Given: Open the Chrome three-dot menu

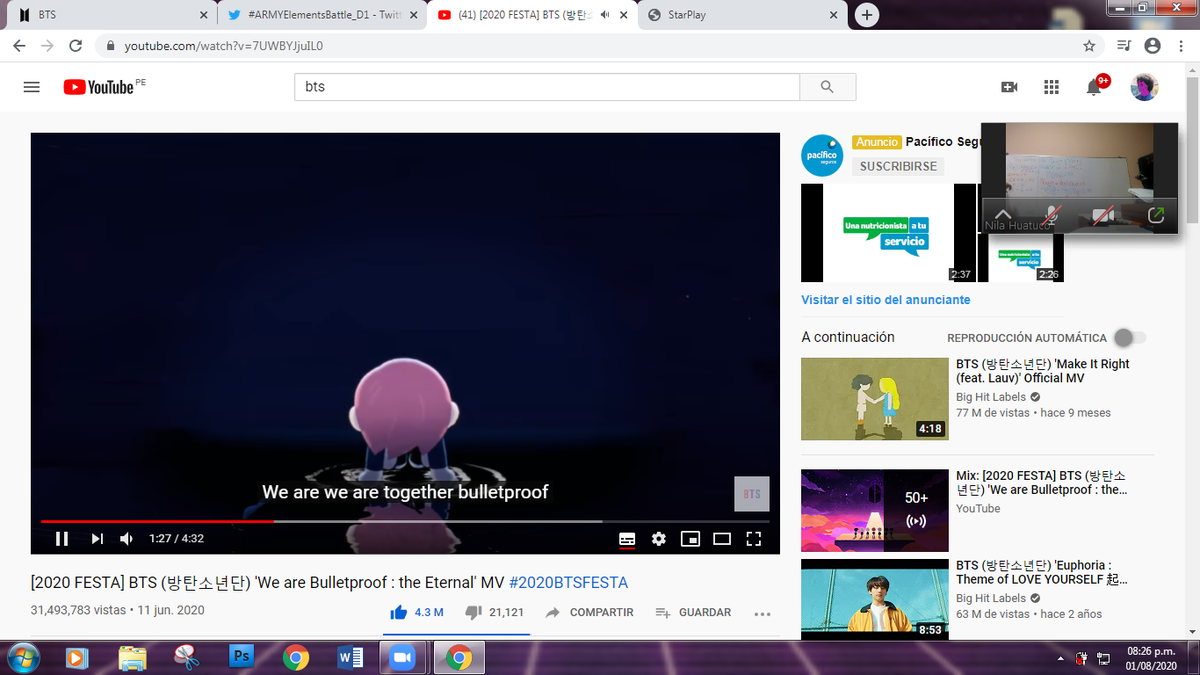Looking at the screenshot, I should coord(1179,46).
